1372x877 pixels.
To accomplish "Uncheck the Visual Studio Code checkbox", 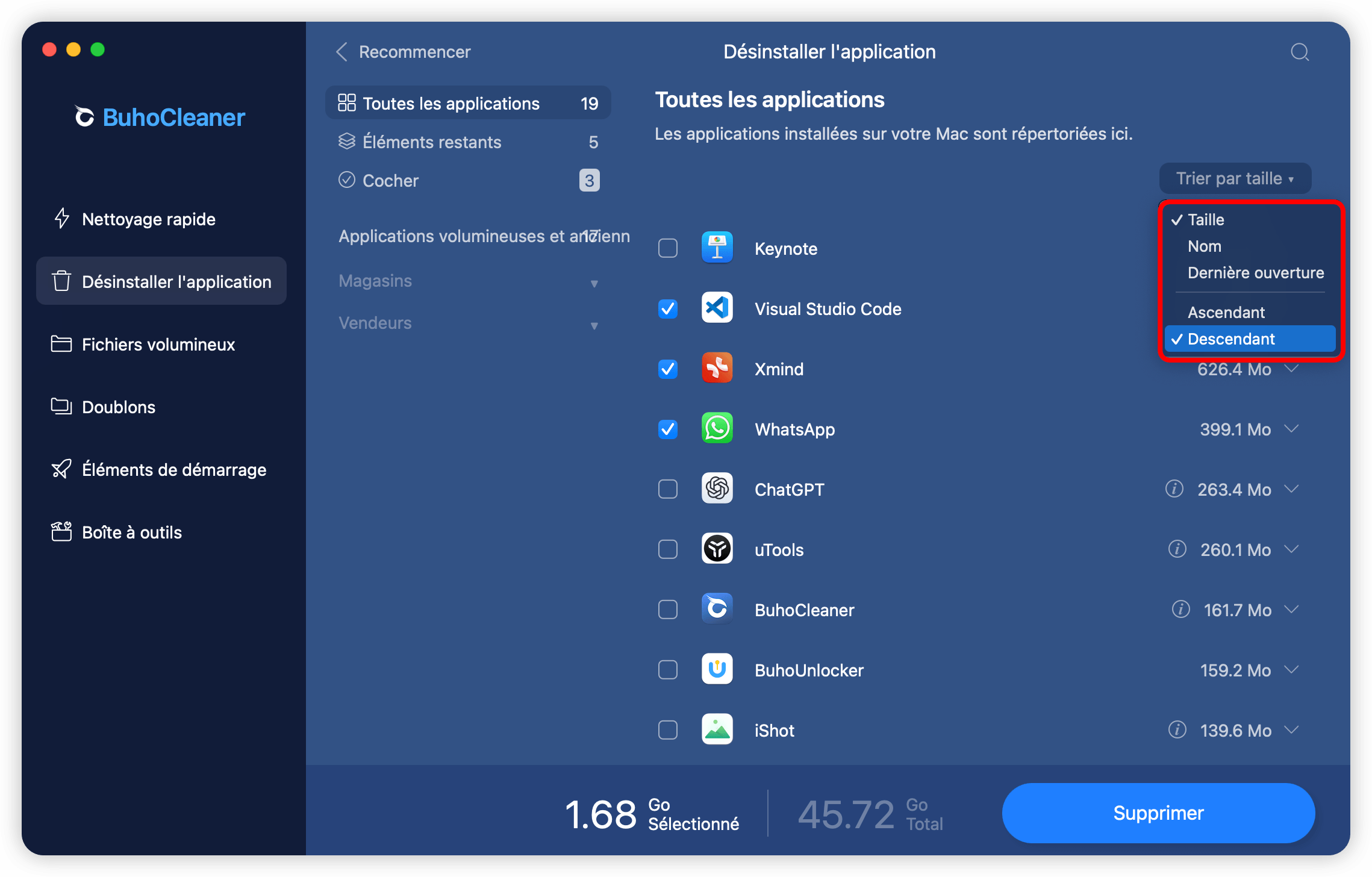I will pyautogui.click(x=668, y=308).
